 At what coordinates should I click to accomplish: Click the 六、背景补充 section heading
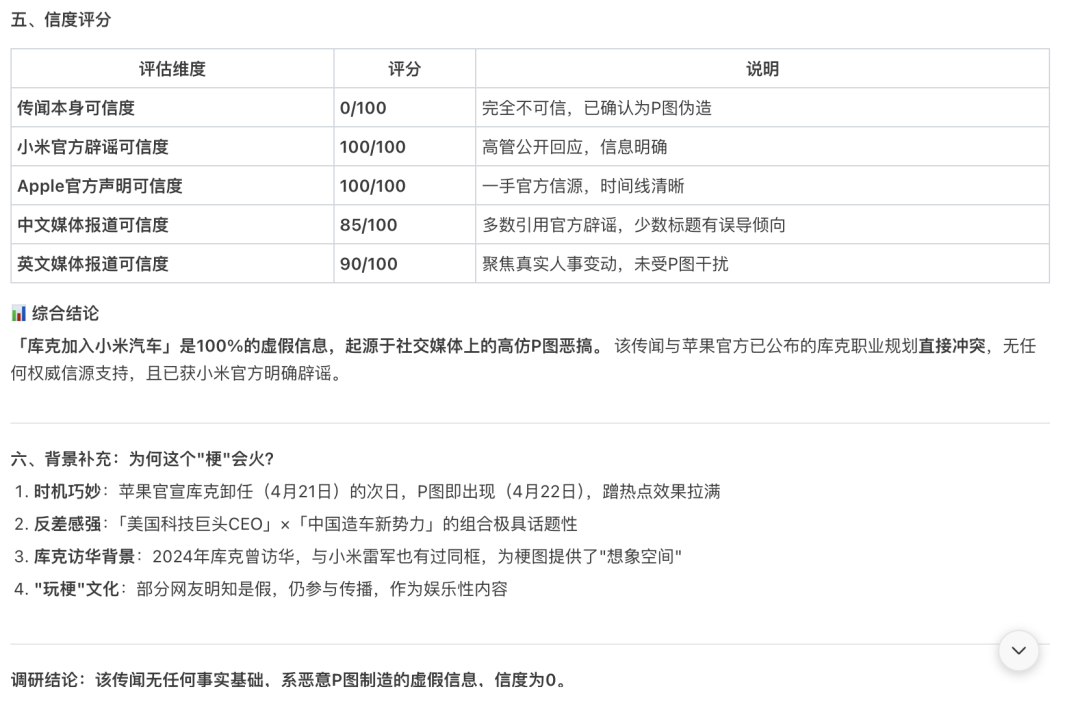click(142, 458)
